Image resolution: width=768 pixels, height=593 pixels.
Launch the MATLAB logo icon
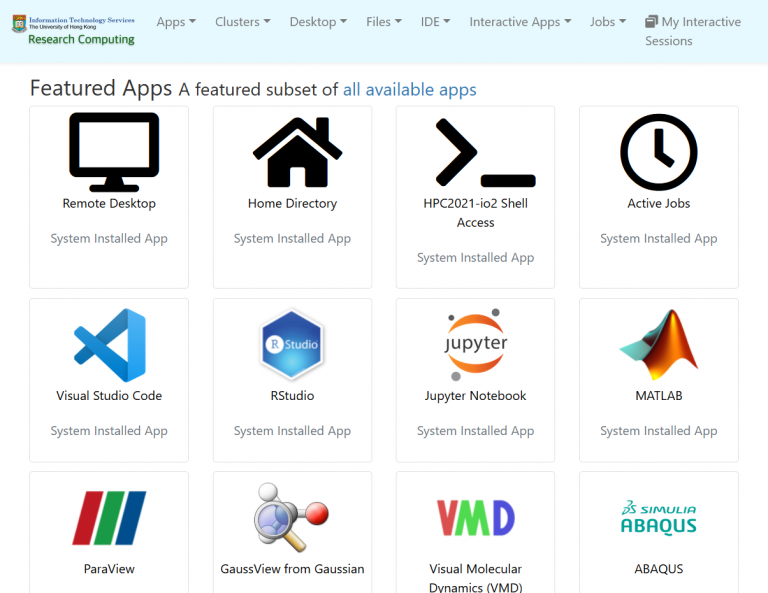click(658, 345)
